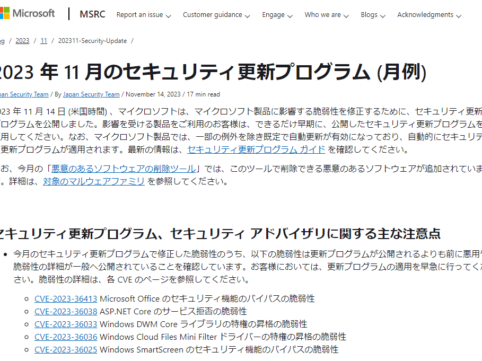Expand the Who we are menu
This screenshot has height=361, width=482.
[x=326, y=15]
